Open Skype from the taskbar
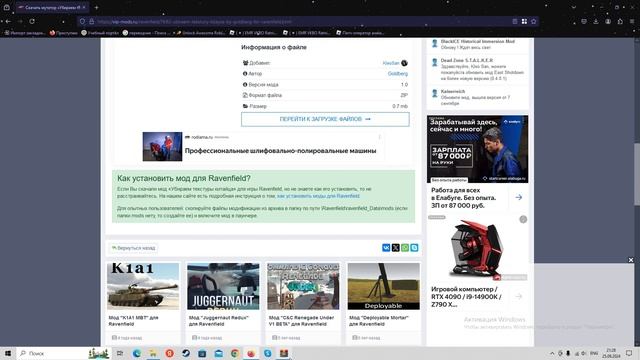 coord(267,353)
